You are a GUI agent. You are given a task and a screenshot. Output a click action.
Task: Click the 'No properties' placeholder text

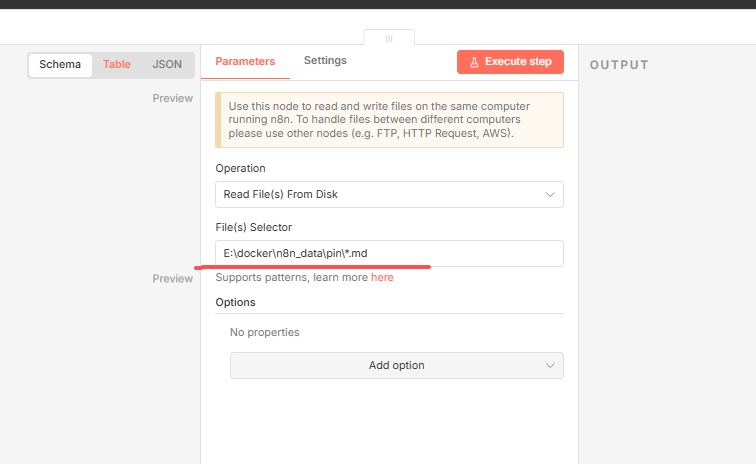point(264,332)
